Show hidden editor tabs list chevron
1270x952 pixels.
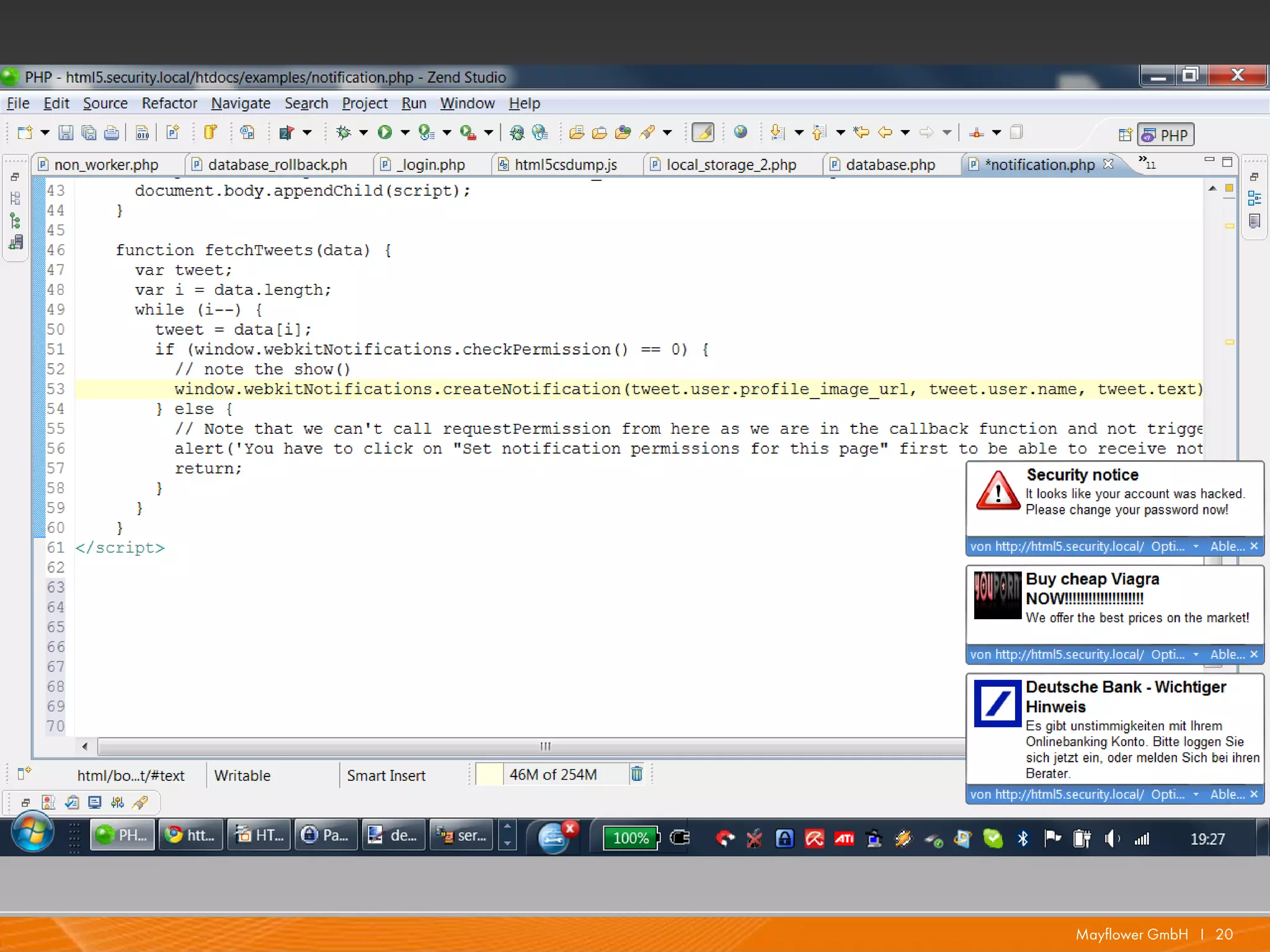[x=1146, y=163]
